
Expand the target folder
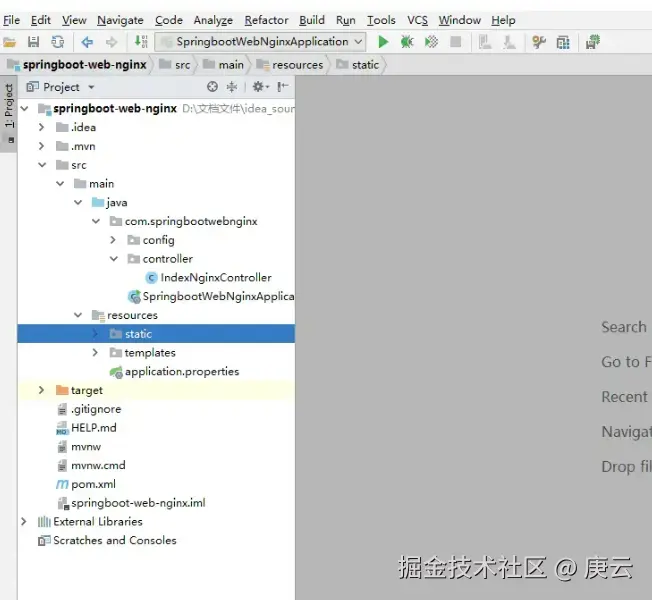tap(42, 390)
